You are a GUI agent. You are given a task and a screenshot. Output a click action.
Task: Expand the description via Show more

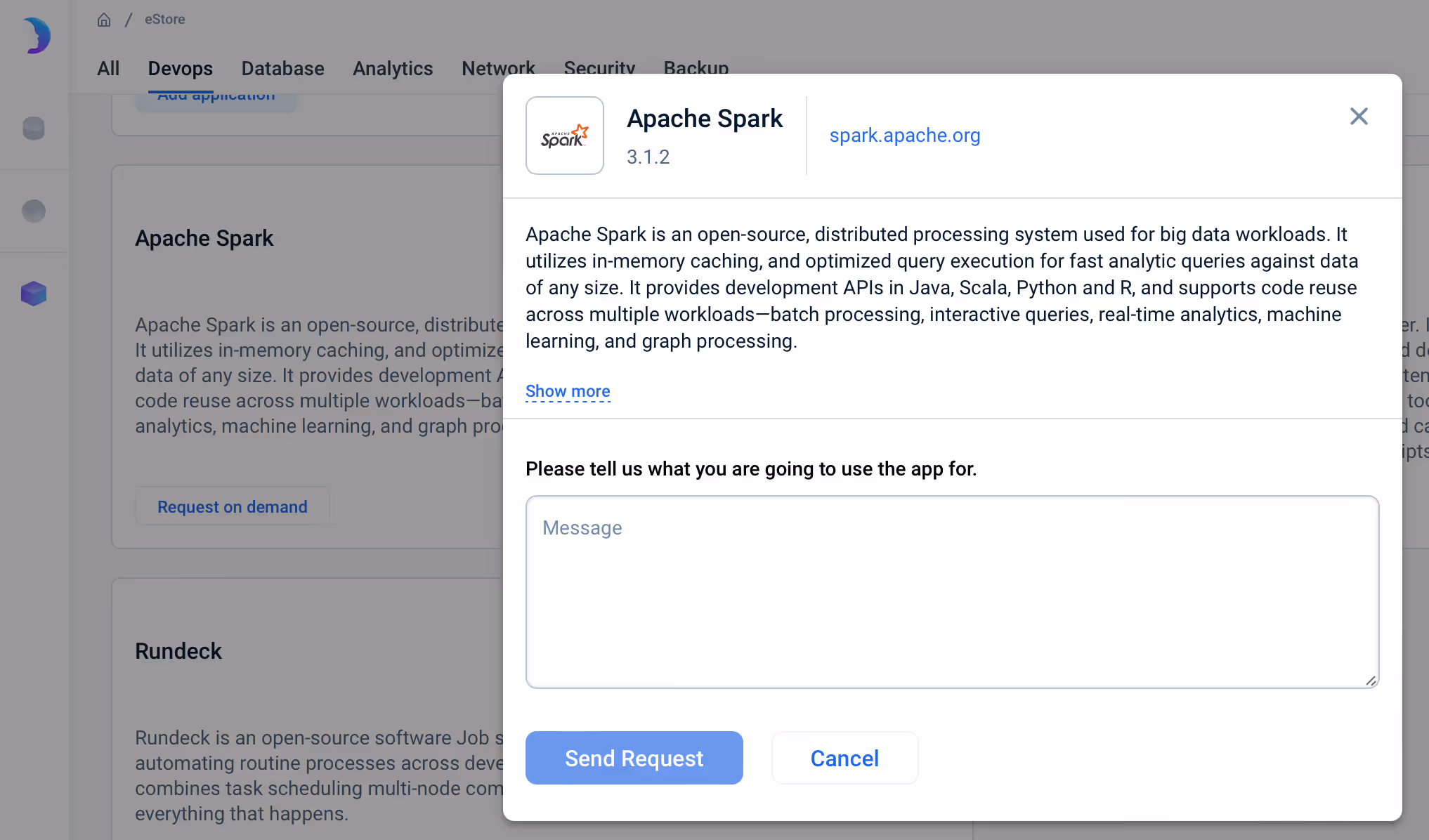pyautogui.click(x=567, y=391)
